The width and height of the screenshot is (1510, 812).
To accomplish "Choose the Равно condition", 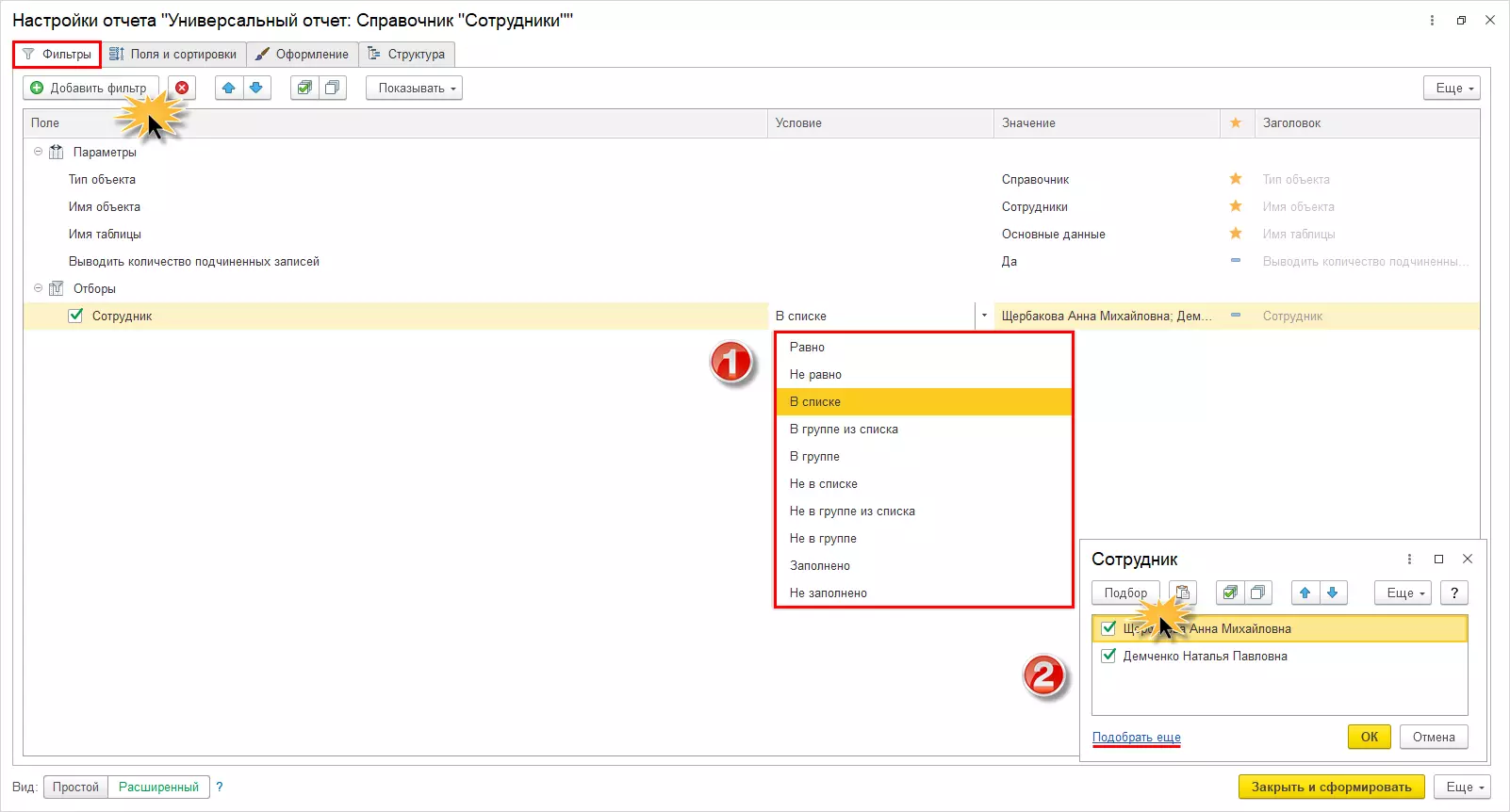I will pyautogui.click(x=924, y=347).
